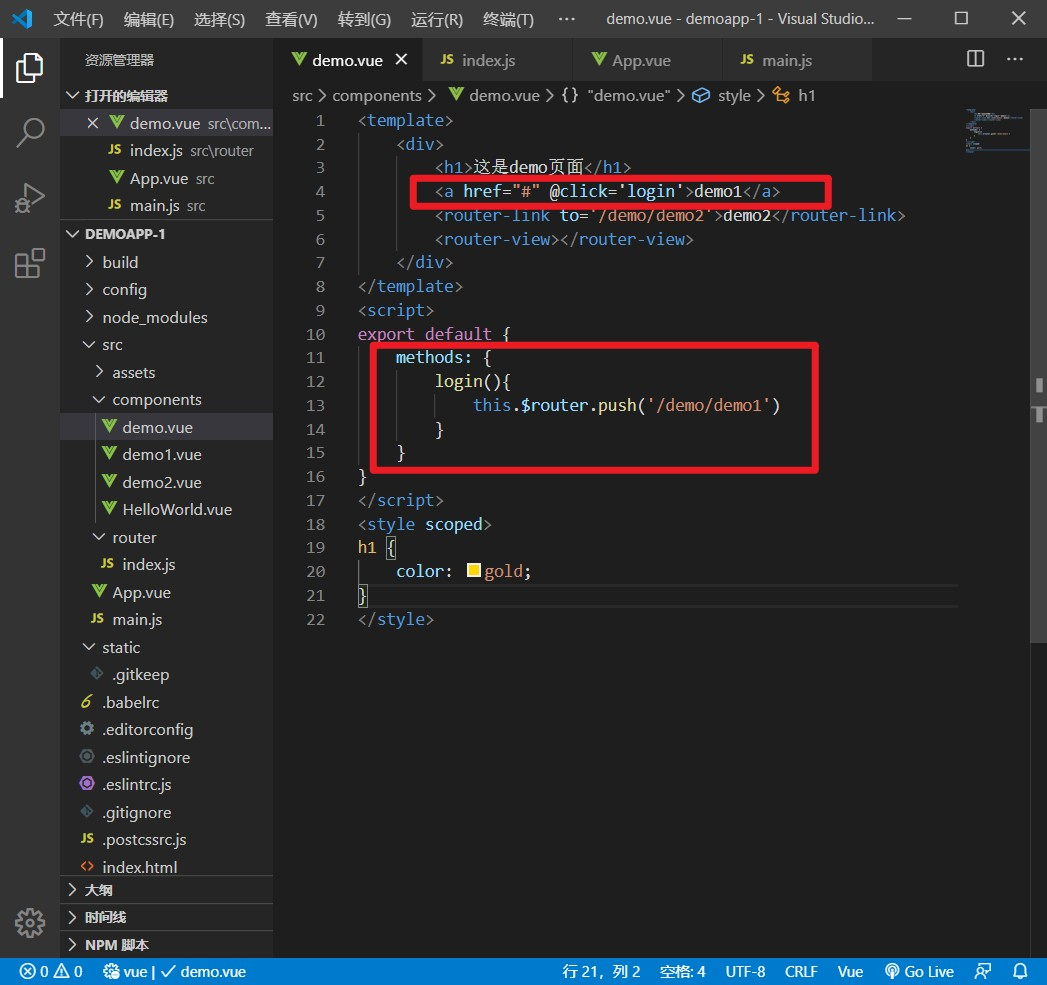Click the gold color swatch on line 20

coord(473,570)
